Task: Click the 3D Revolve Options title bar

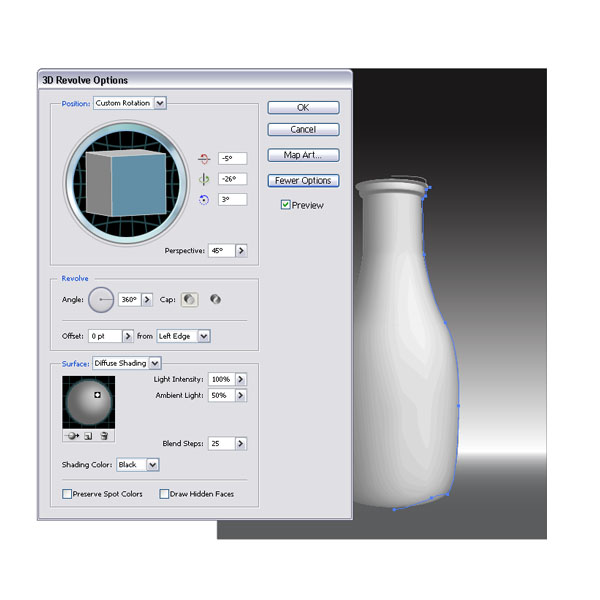Action: pos(195,80)
